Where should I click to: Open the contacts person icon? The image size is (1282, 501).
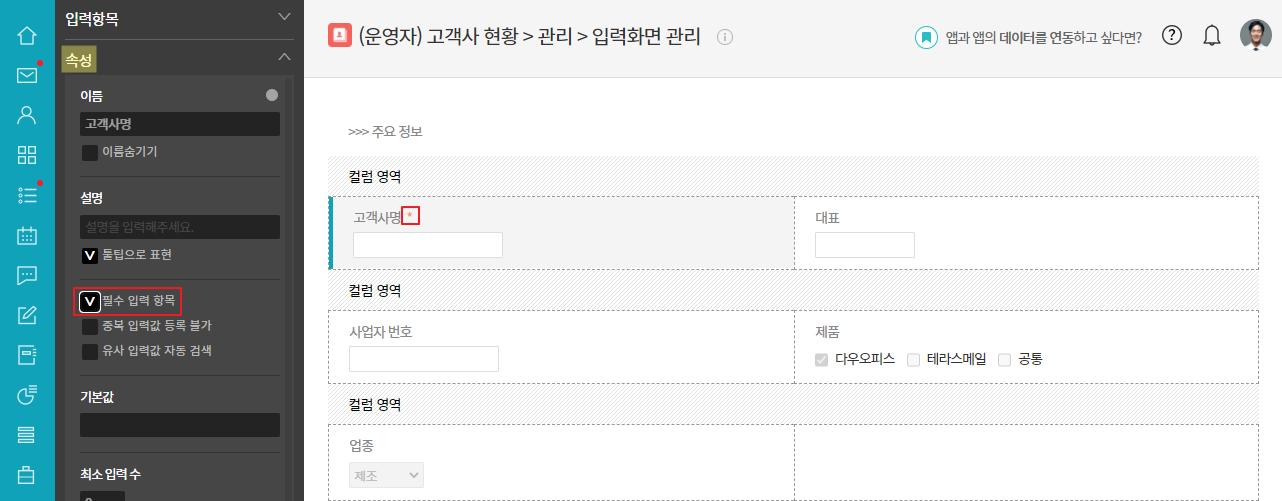pos(27,114)
